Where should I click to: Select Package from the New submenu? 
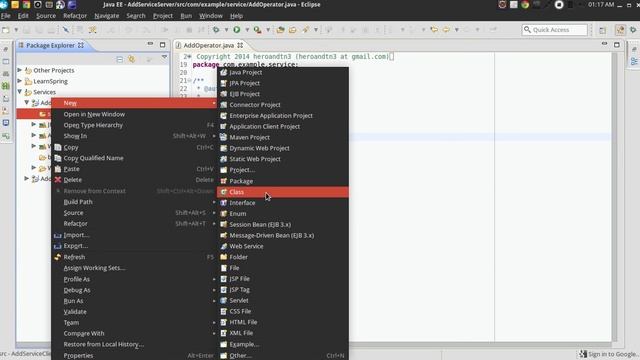(x=282, y=181)
